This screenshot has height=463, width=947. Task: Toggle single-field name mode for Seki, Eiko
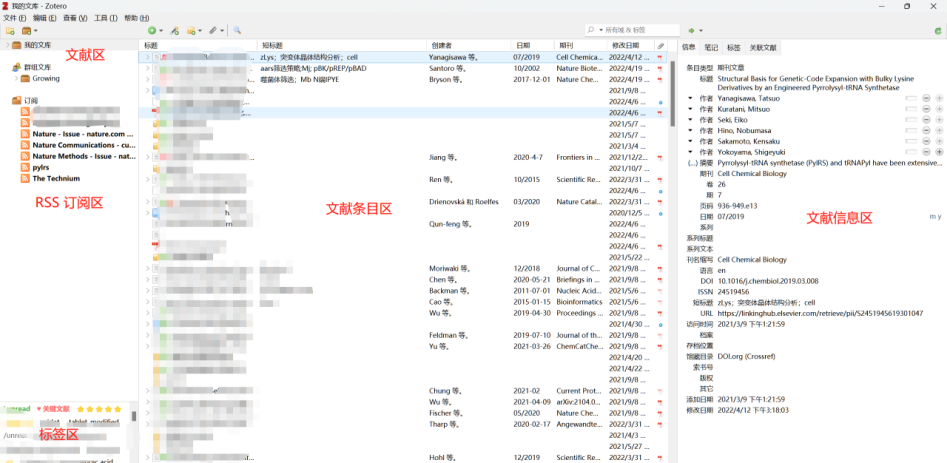click(911, 120)
